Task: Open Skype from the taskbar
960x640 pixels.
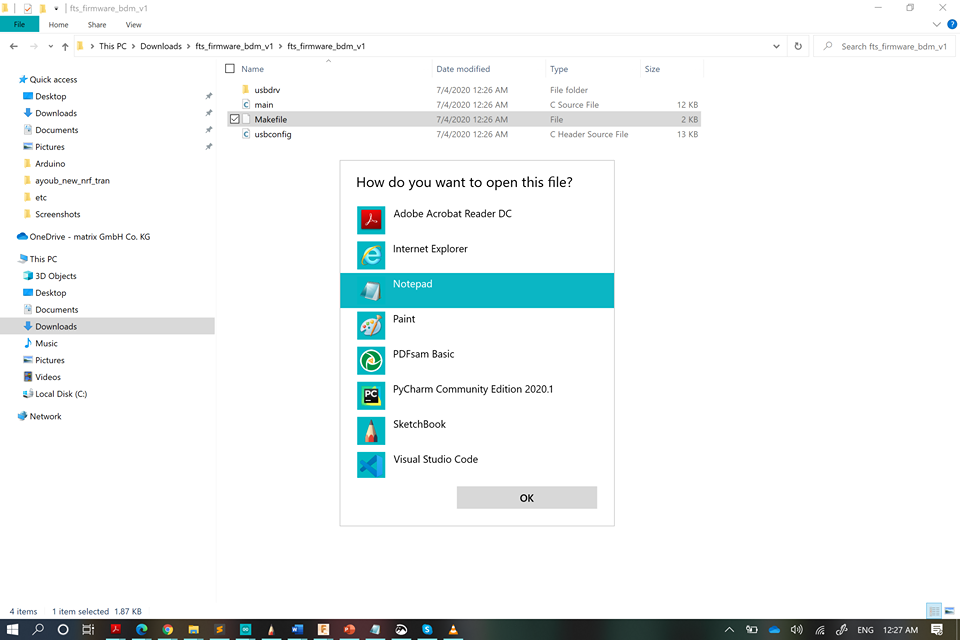Action: 427,630
